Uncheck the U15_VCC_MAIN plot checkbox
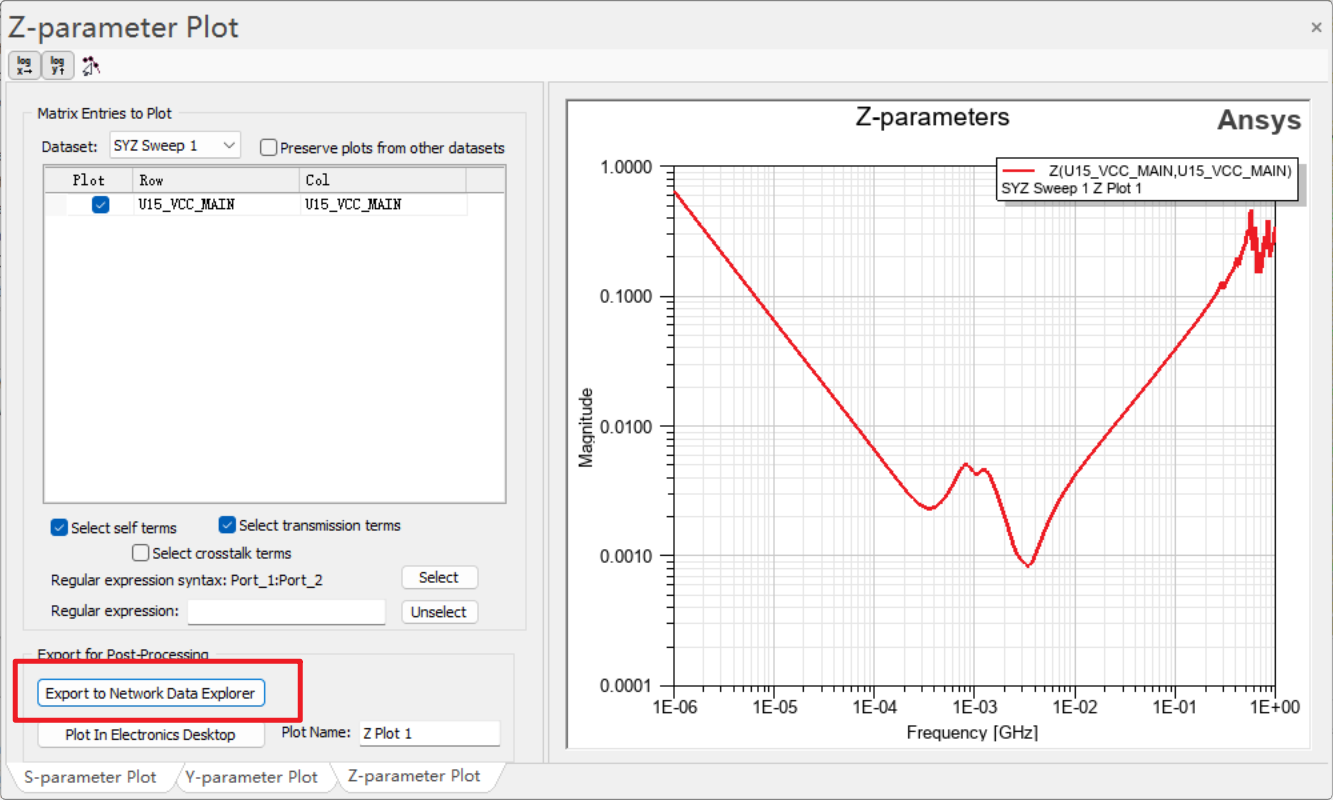The width and height of the screenshot is (1333, 800). click(100, 204)
